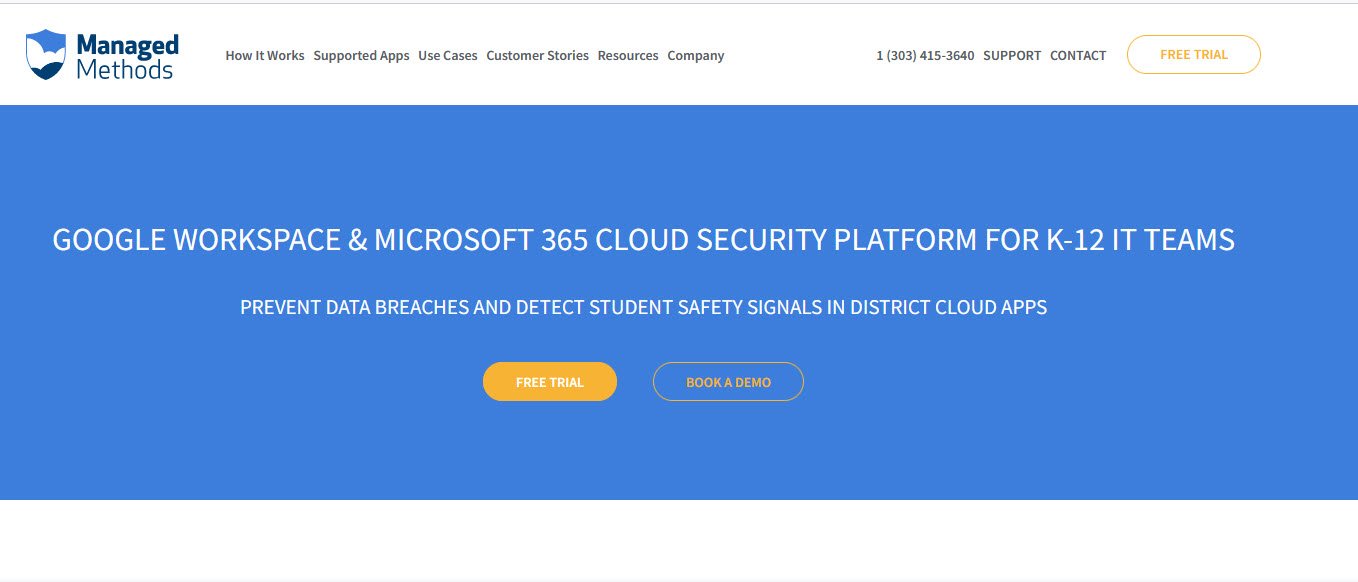Click the ManagedMethods shield logo icon
The image size is (1358, 582).
click(x=46, y=55)
